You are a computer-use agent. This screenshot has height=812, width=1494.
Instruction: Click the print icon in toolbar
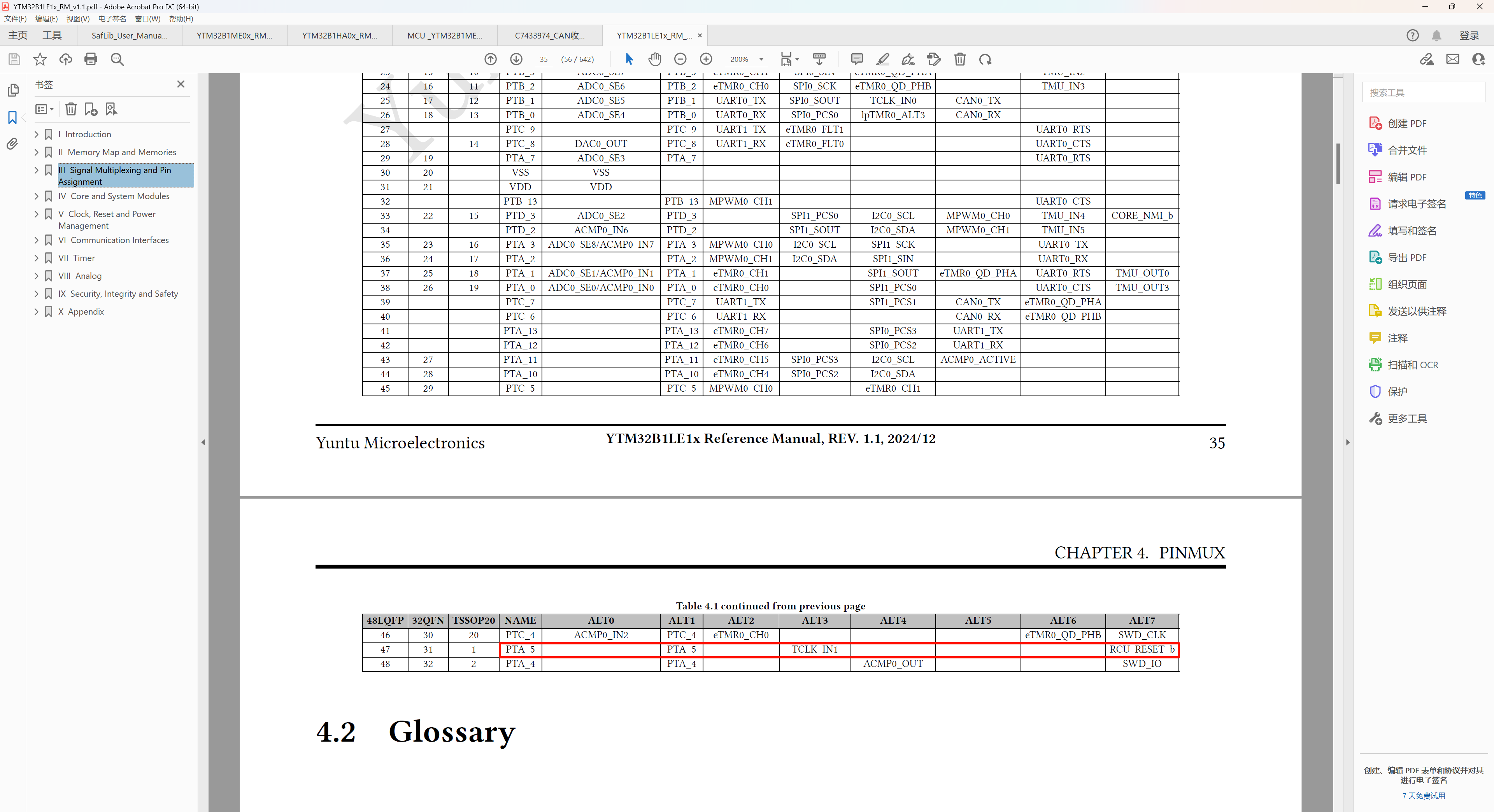click(x=91, y=59)
